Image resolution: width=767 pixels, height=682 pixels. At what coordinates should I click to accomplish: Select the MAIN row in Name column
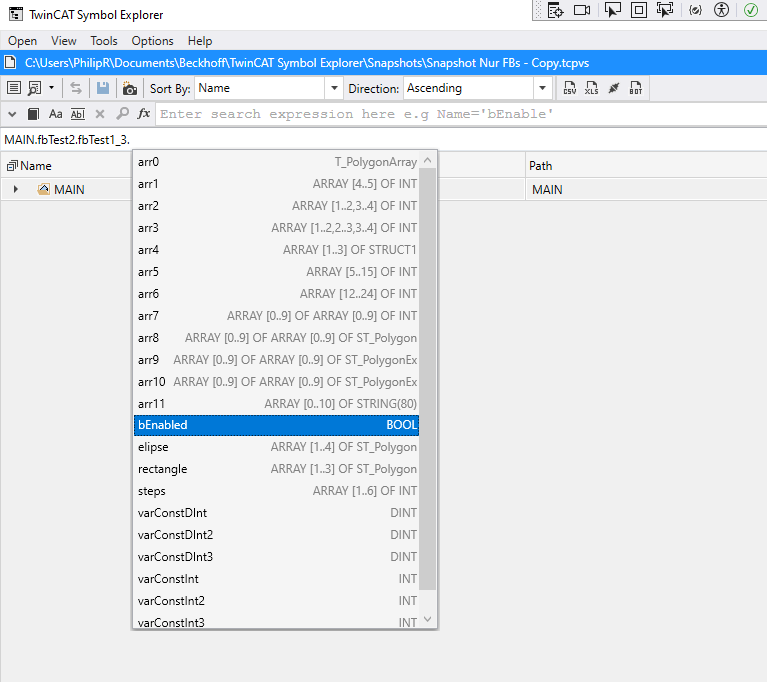69,189
